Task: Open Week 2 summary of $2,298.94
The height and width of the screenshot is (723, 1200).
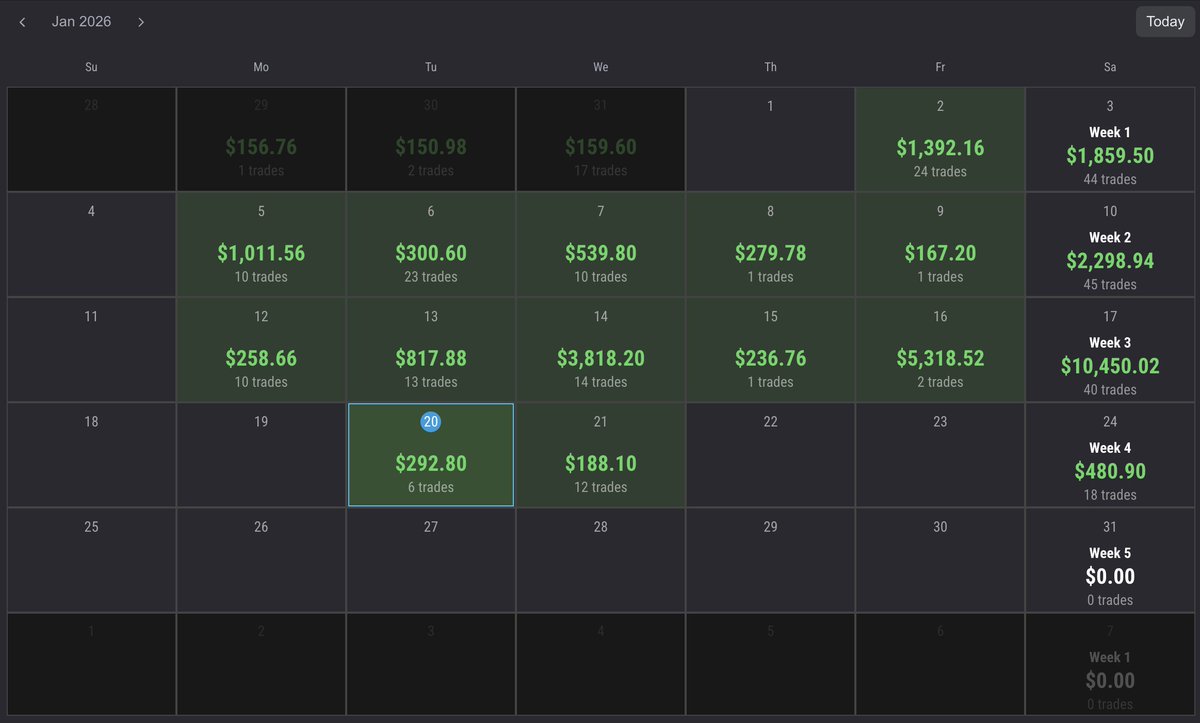Action: tap(1110, 244)
